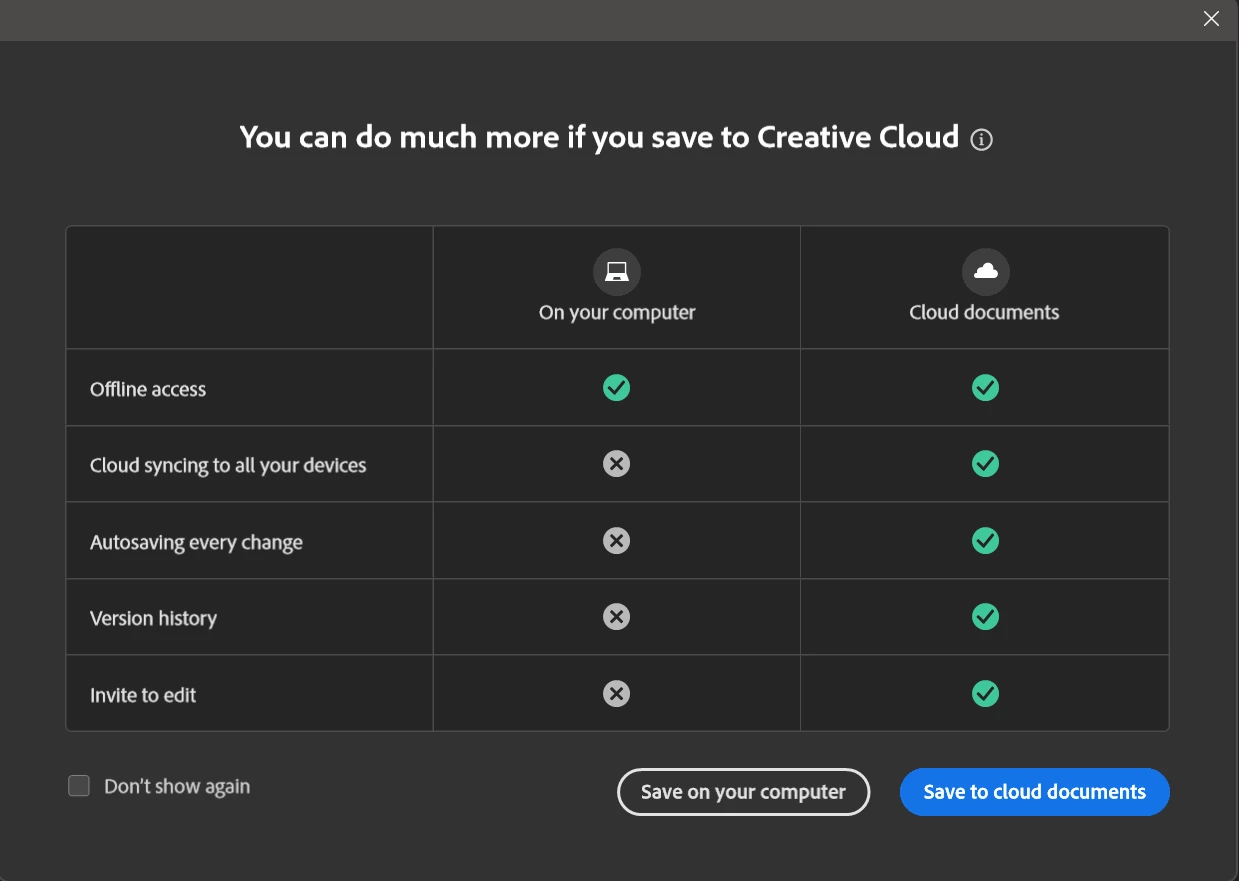Click the Cloud documents column header text
The width and height of the screenshot is (1239, 881).
pyautogui.click(x=984, y=313)
